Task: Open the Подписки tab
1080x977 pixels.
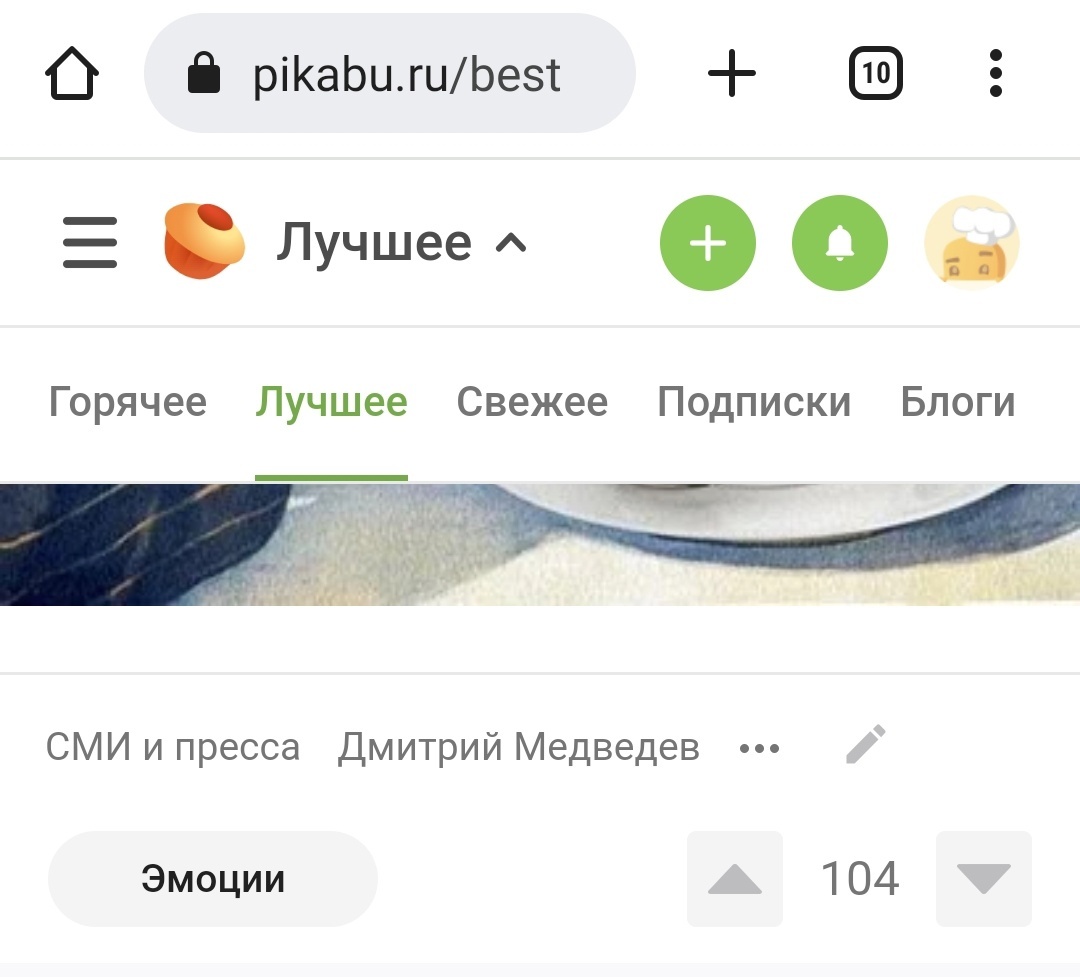Action: (754, 402)
